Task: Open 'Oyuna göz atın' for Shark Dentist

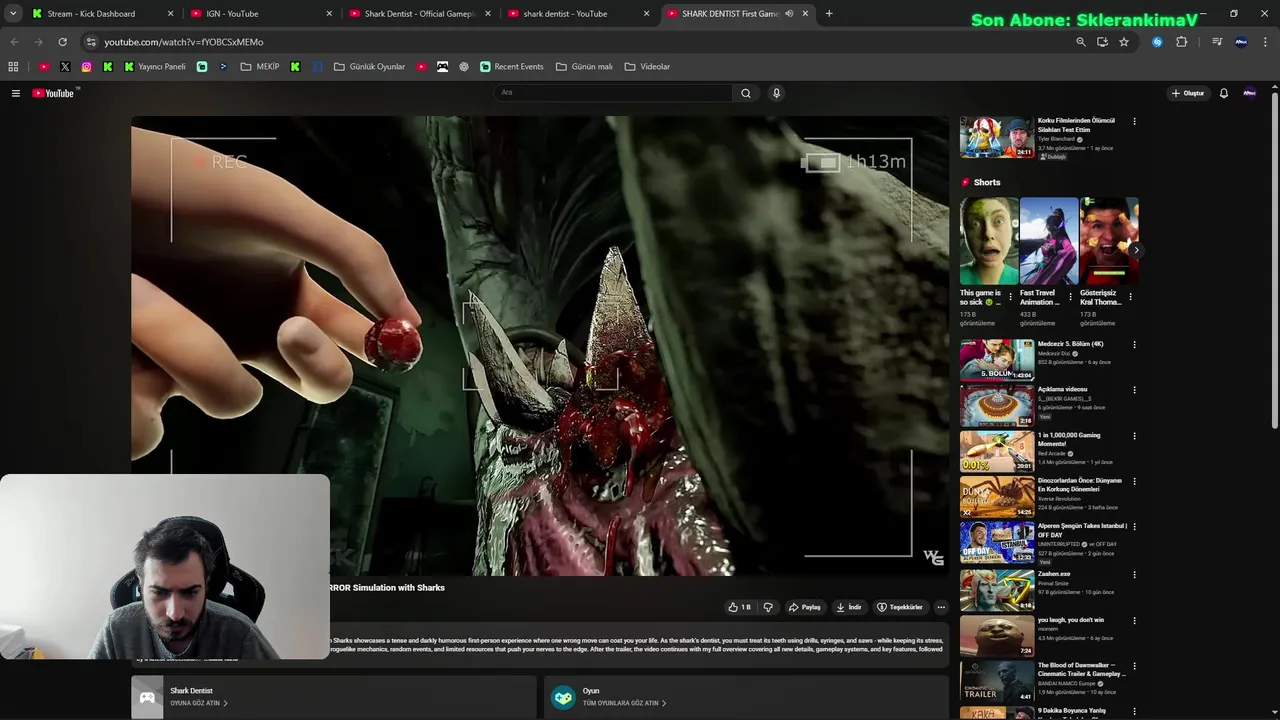Action: coord(198,703)
